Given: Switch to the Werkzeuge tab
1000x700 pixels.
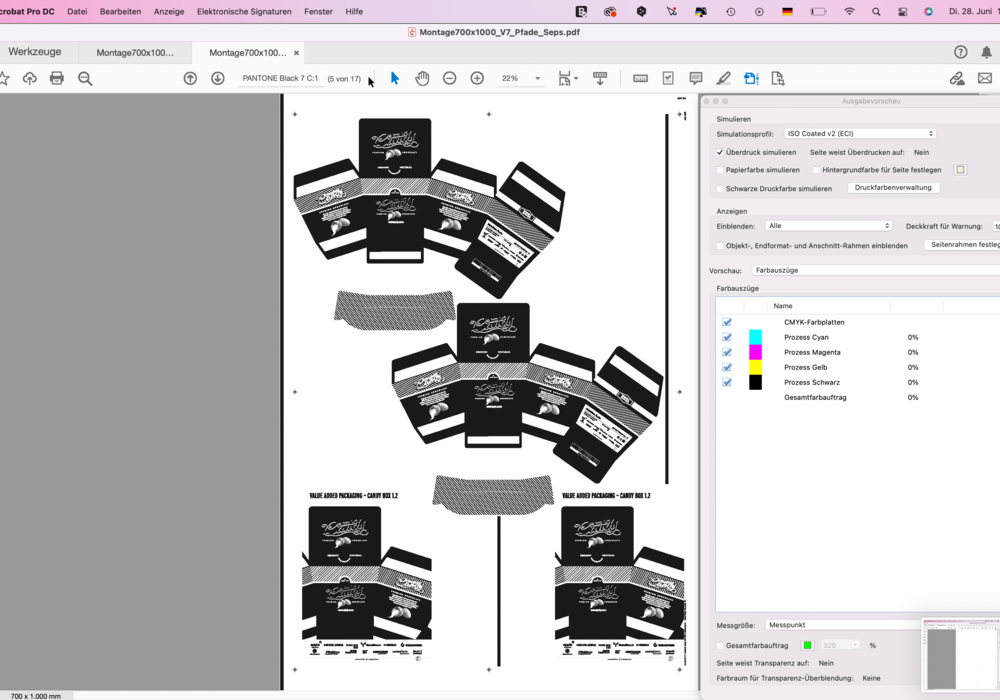Looking at the screenshot, I should click(x=35, y=52).
